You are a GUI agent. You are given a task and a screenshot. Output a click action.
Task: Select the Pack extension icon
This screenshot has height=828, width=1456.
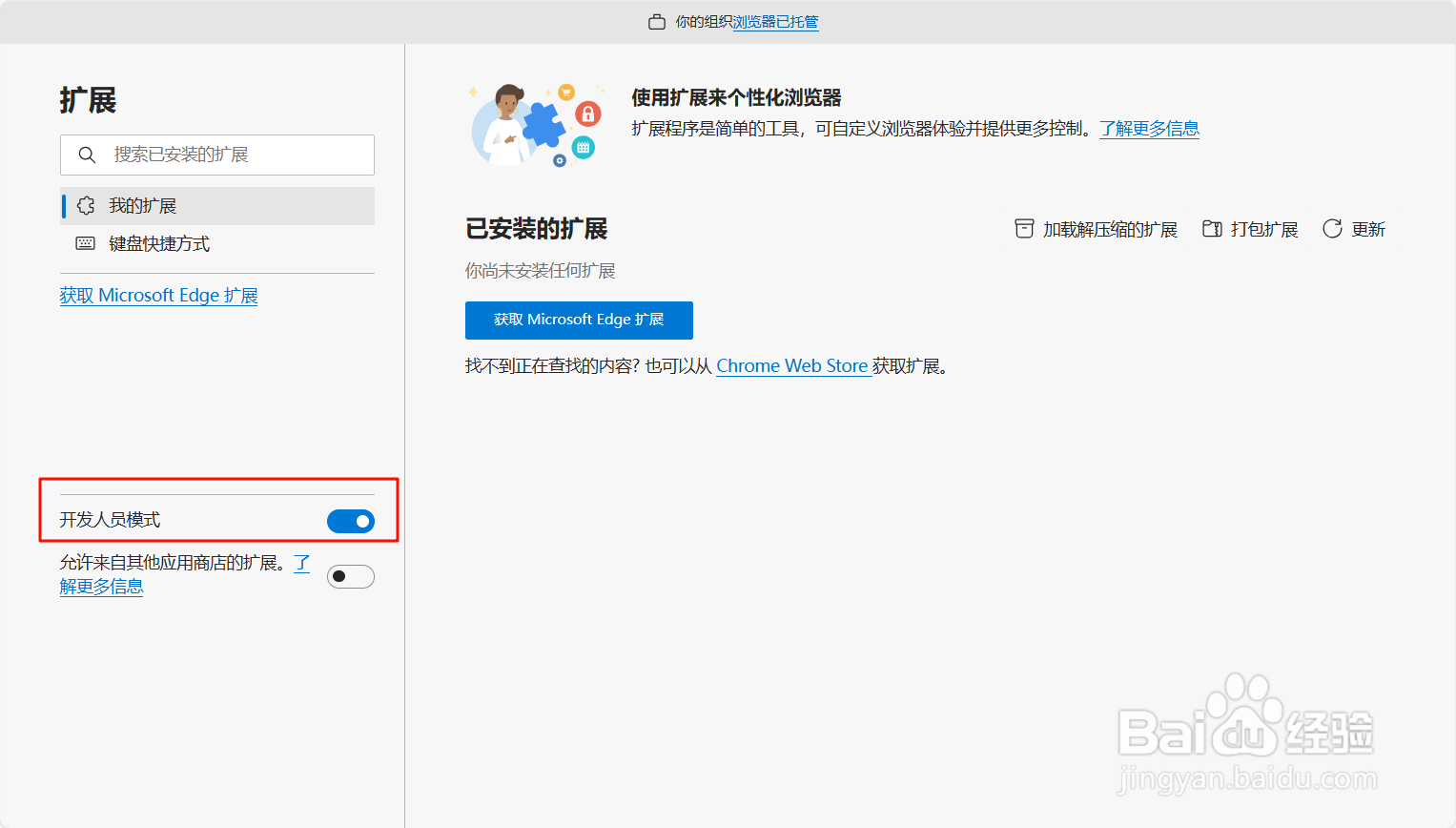[x=1212, y=228]
